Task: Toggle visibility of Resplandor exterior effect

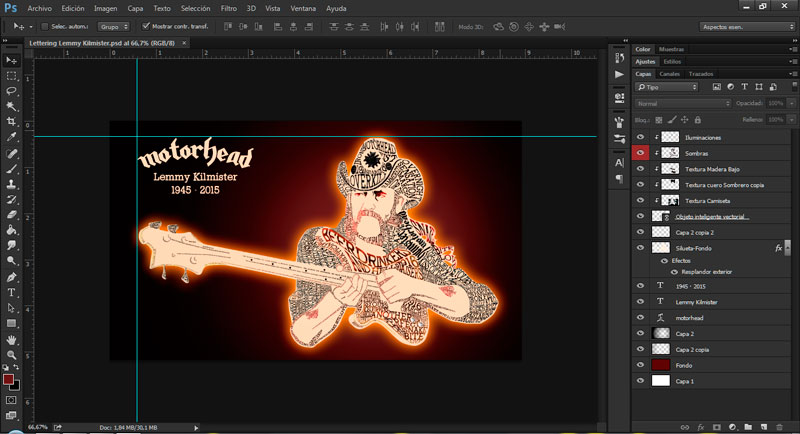Action: coord(674,272)
